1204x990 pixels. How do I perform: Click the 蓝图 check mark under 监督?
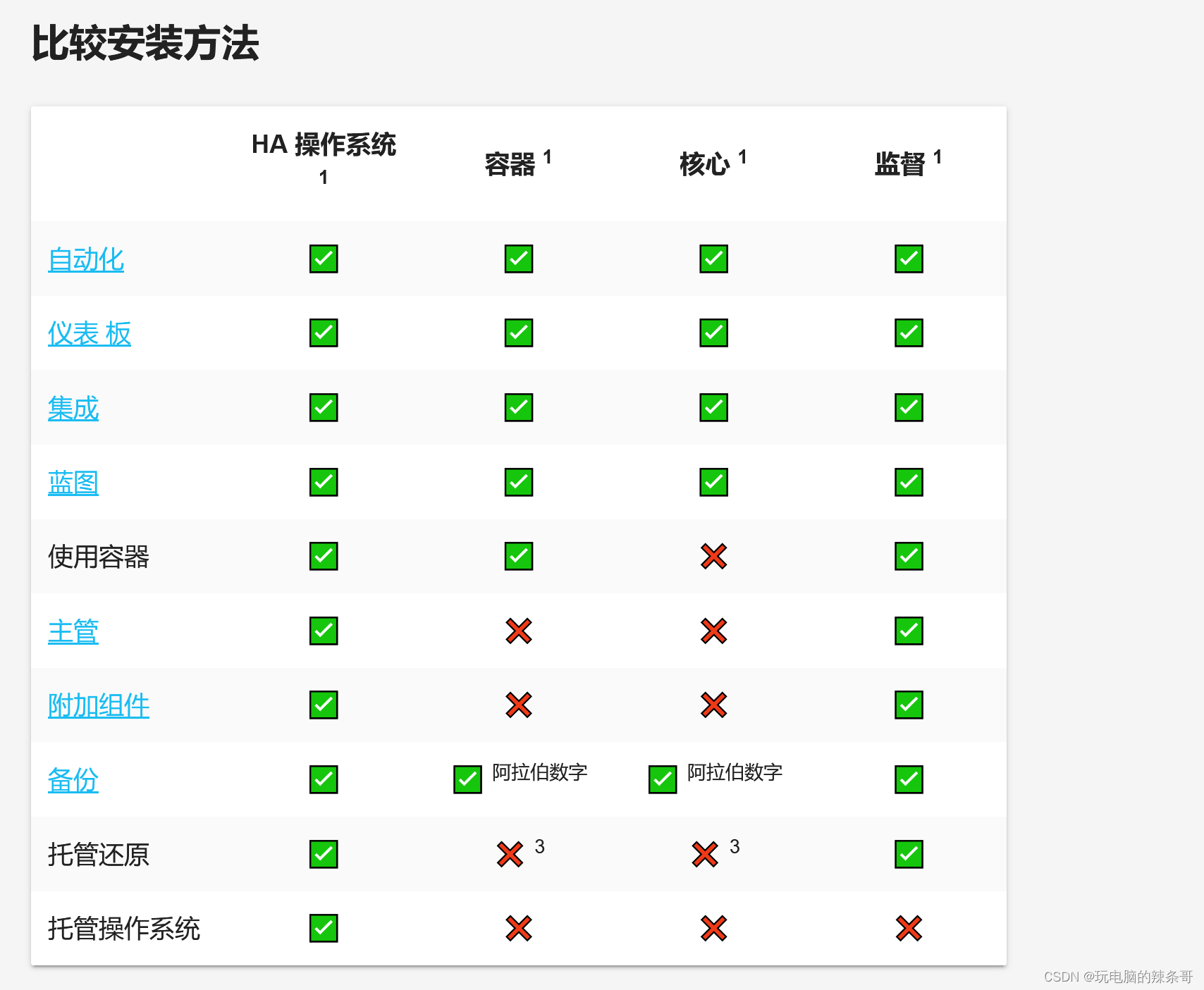909,482
